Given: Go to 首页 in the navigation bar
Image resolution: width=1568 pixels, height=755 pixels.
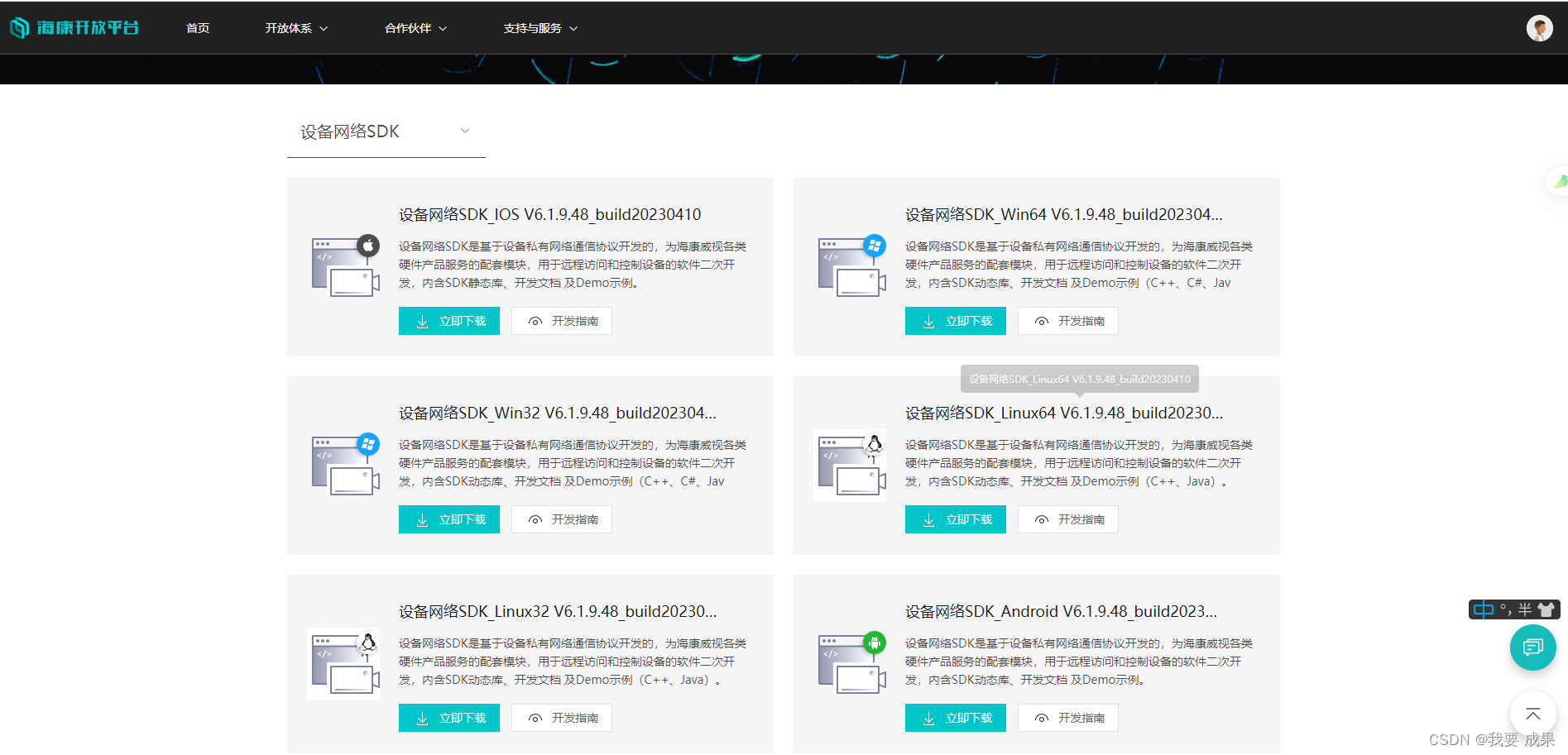Looking at the screenshot, I should (x=198, y=28).
